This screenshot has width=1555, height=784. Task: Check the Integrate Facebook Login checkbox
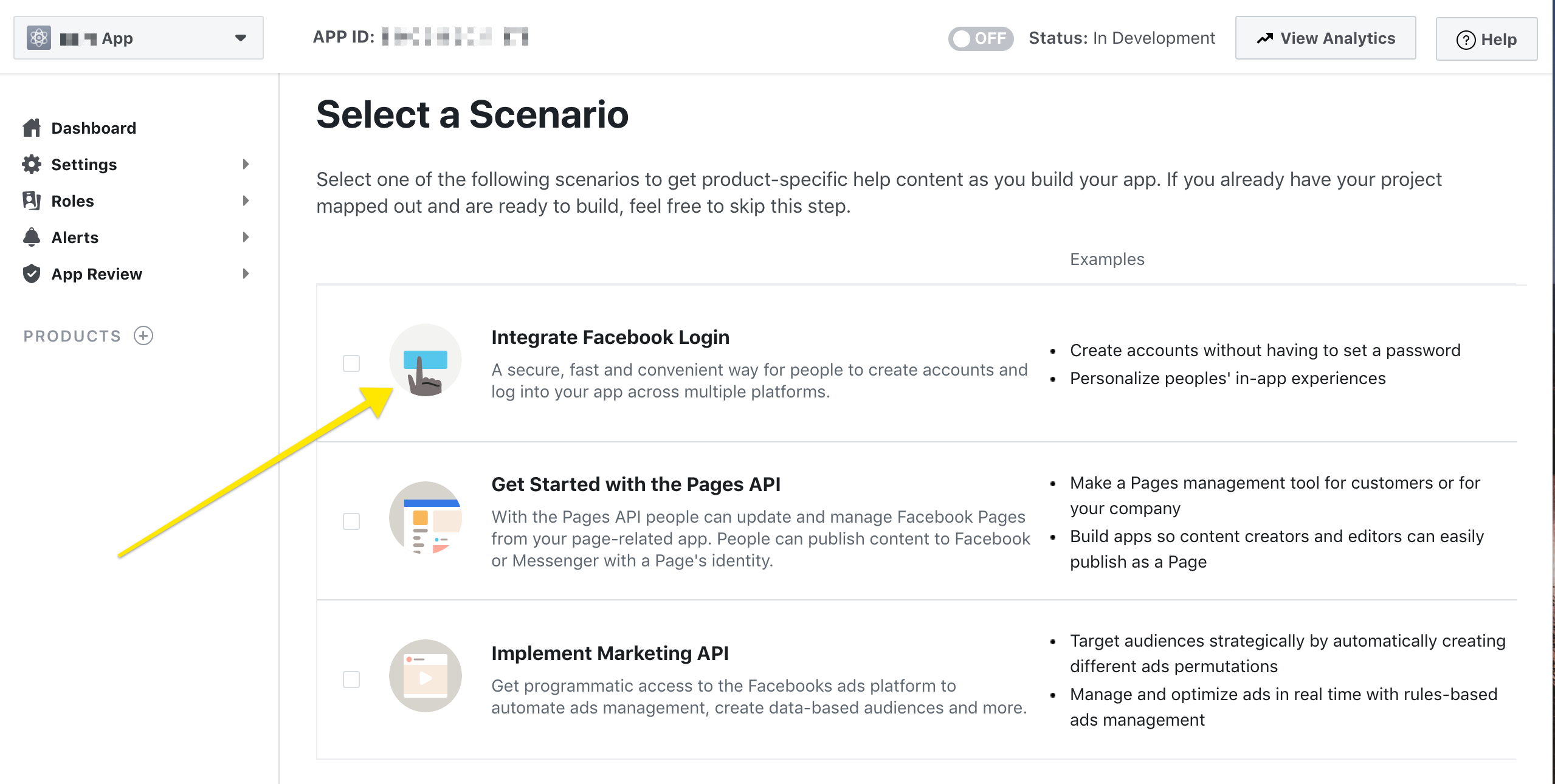pos(351,363)
